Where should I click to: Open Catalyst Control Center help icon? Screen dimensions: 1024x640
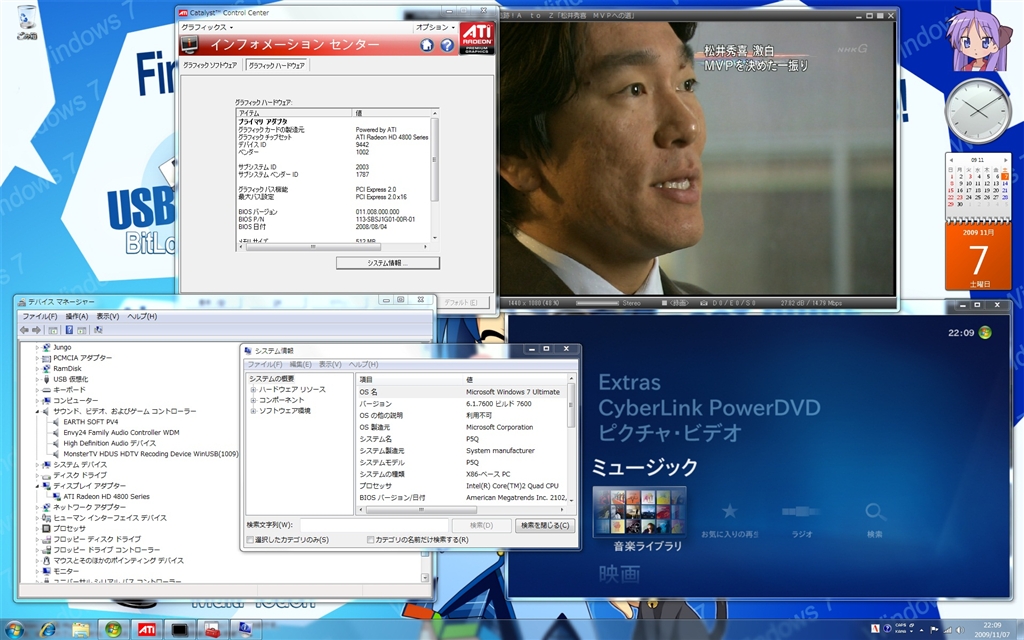pos(447,45)
